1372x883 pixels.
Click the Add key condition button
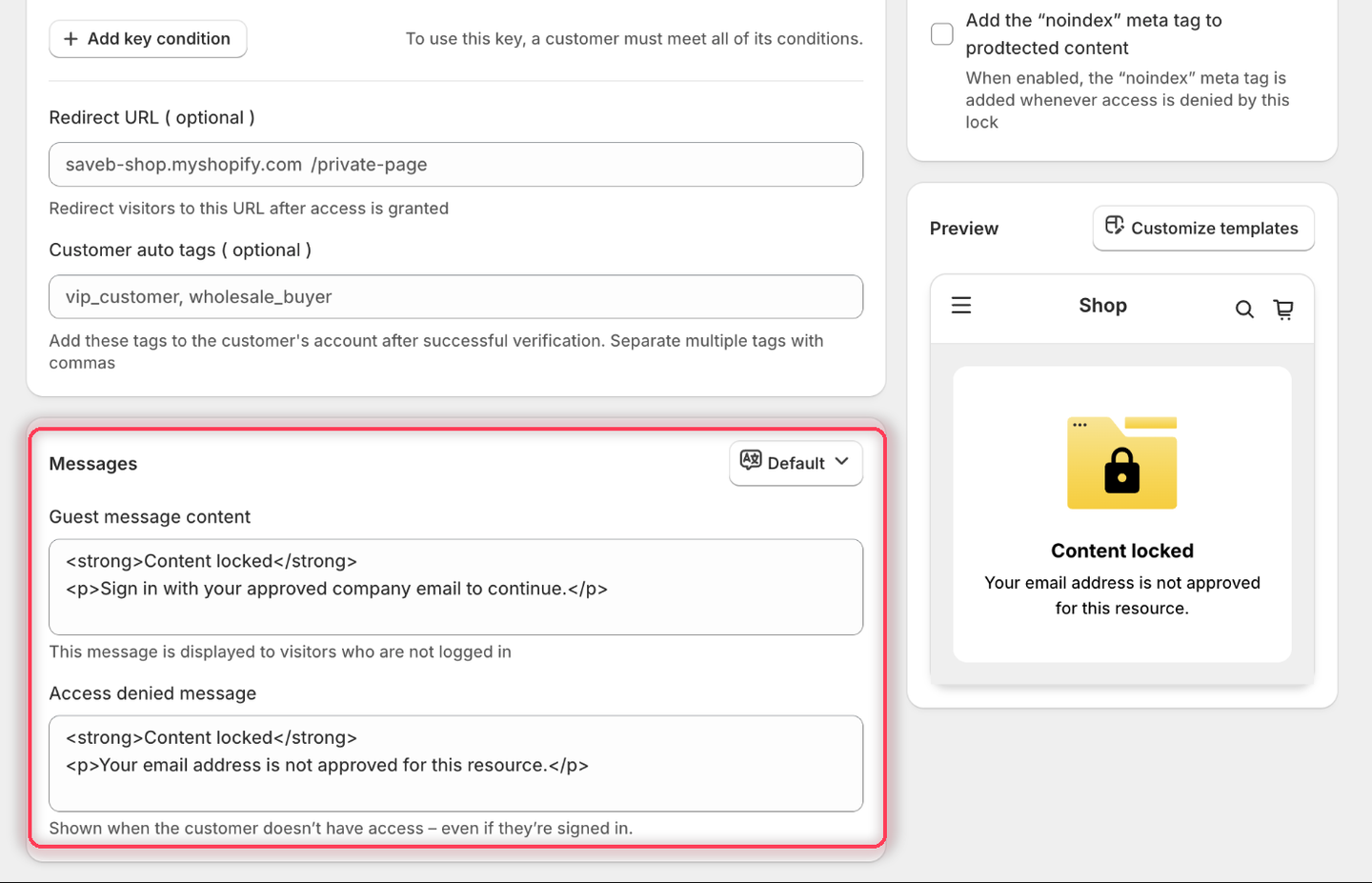click(148, 39)
